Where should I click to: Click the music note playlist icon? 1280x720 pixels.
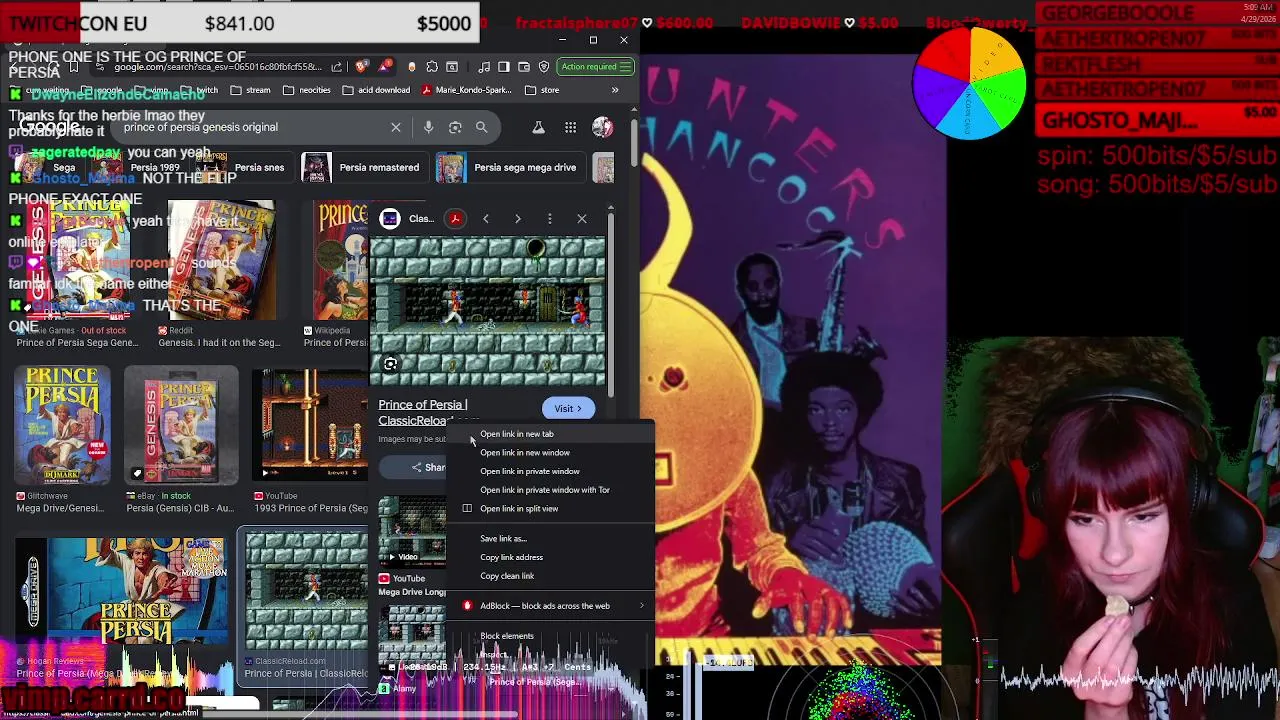(x=484, y=67)
